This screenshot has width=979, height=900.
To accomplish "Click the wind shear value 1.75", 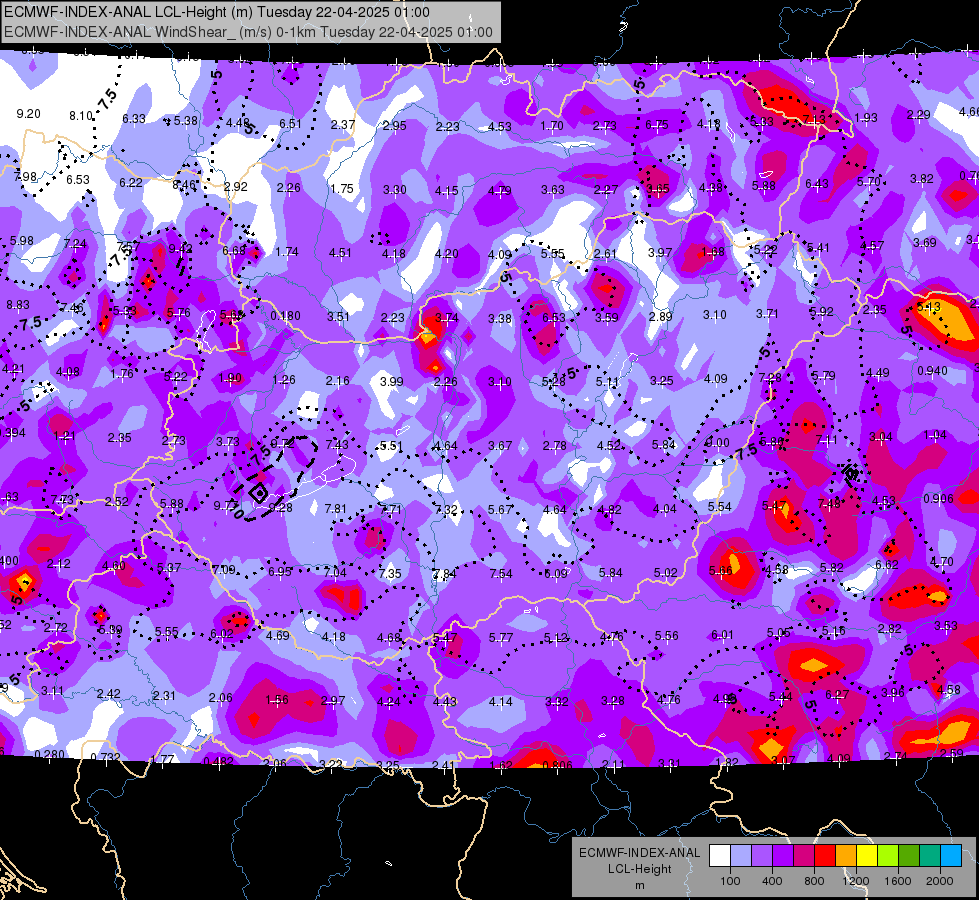I will 342,189.
